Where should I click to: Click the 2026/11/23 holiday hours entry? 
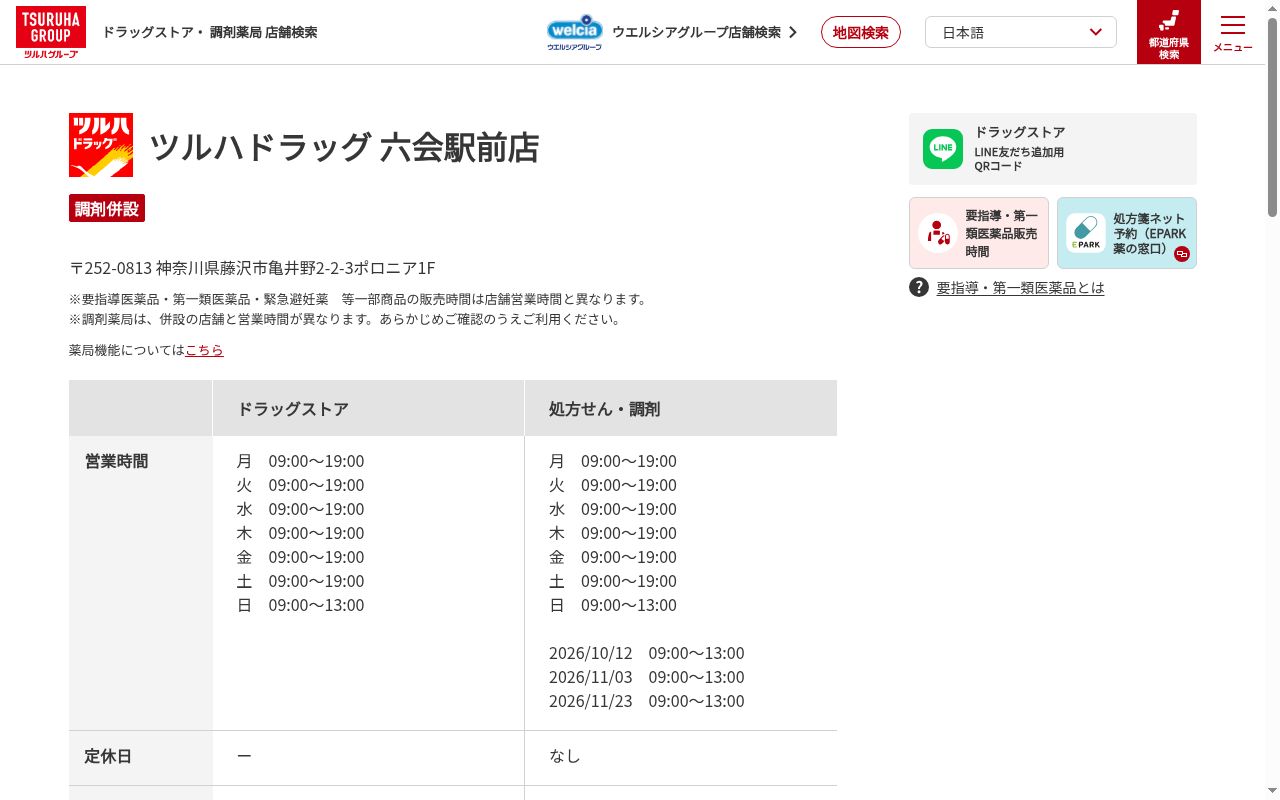tap(646, 701)
